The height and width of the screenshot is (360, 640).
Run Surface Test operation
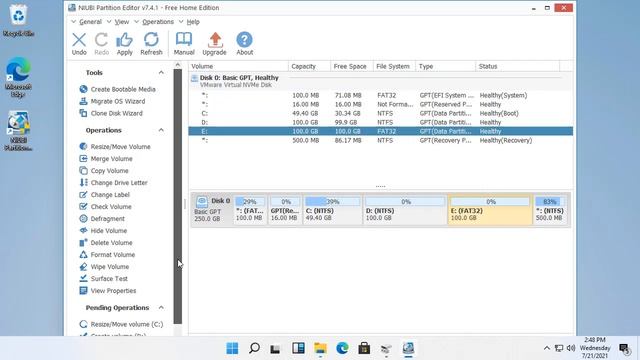104,278
